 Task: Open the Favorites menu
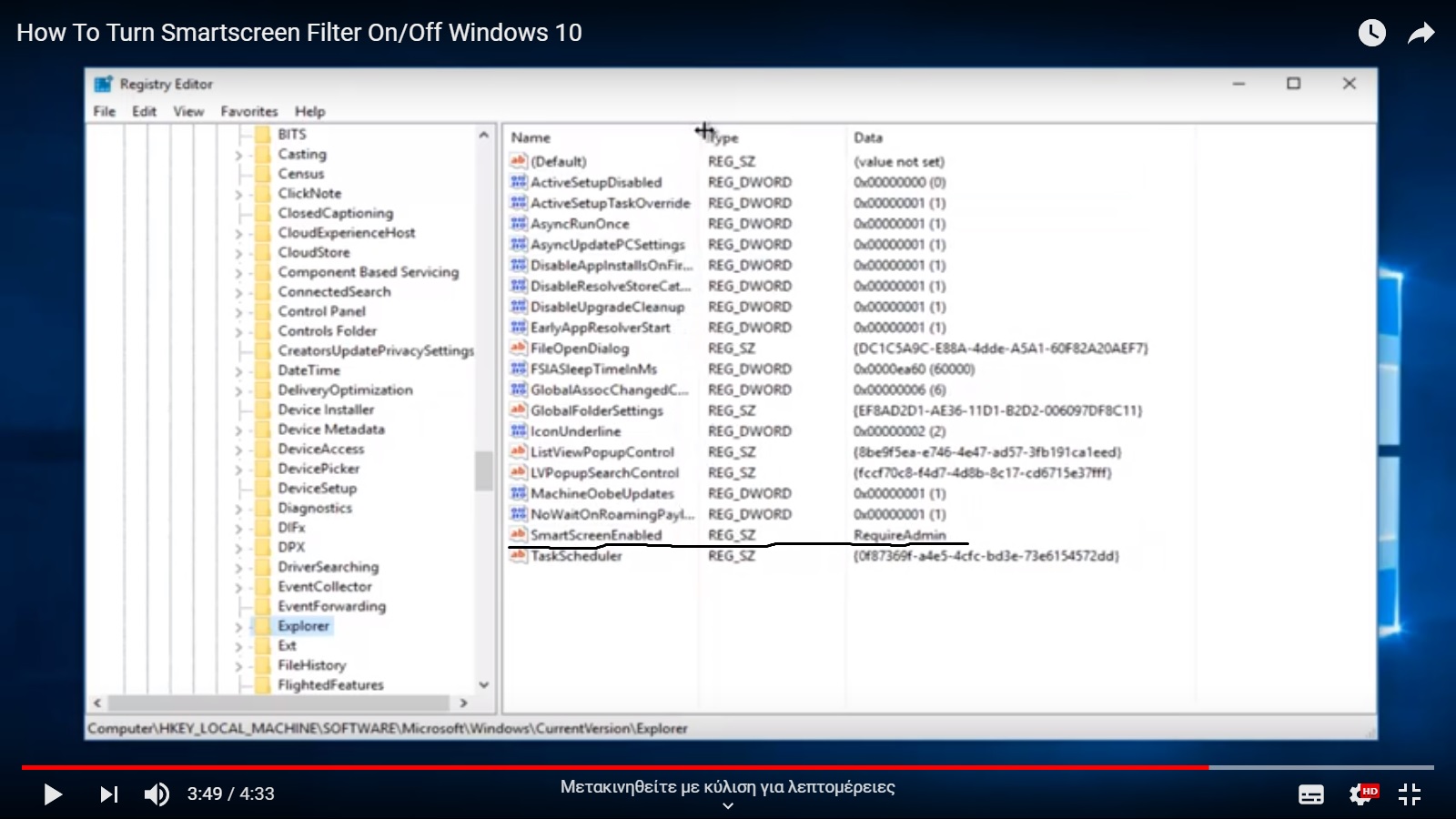point(248,111)
